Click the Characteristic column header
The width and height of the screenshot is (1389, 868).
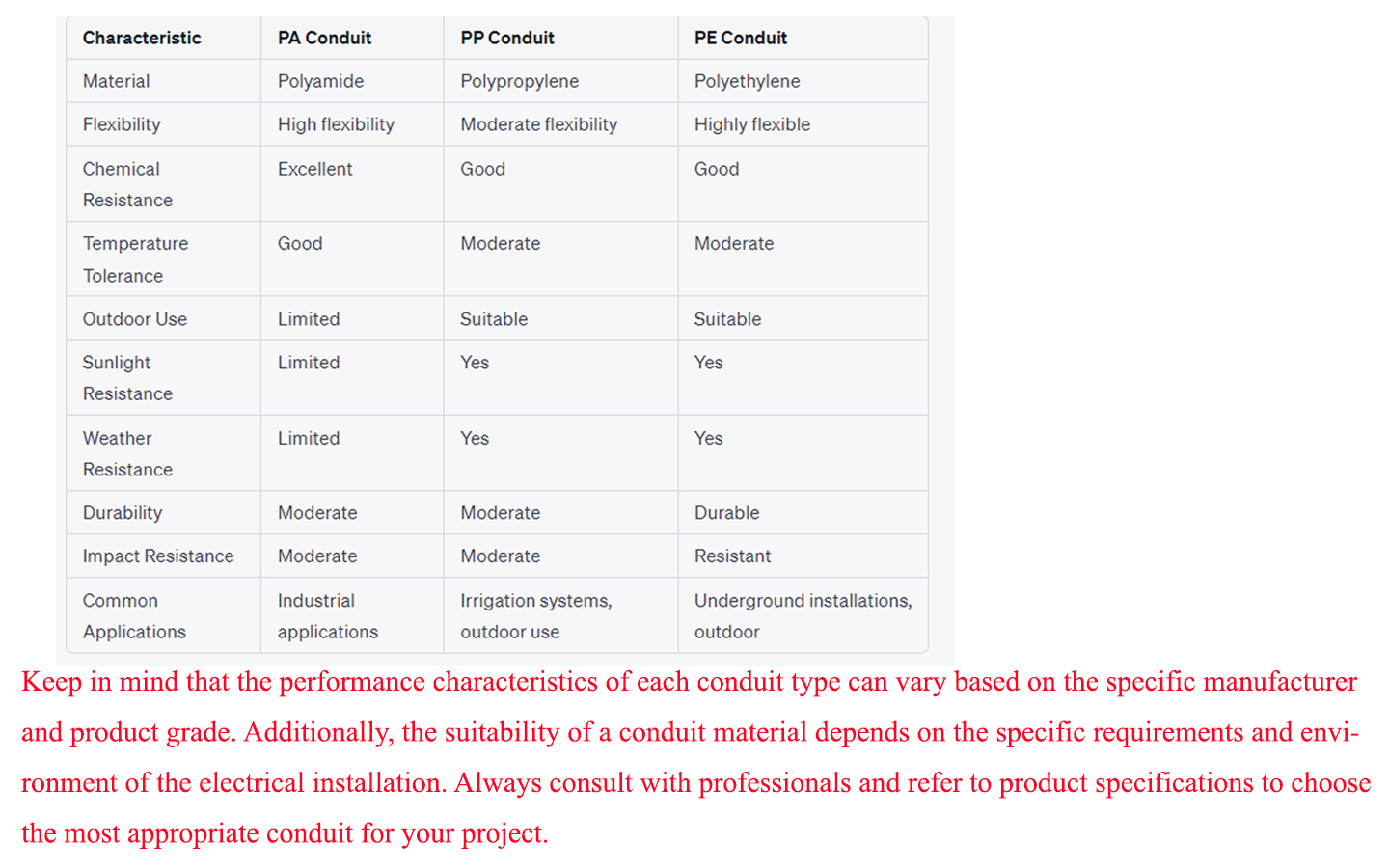pos(142,39)
